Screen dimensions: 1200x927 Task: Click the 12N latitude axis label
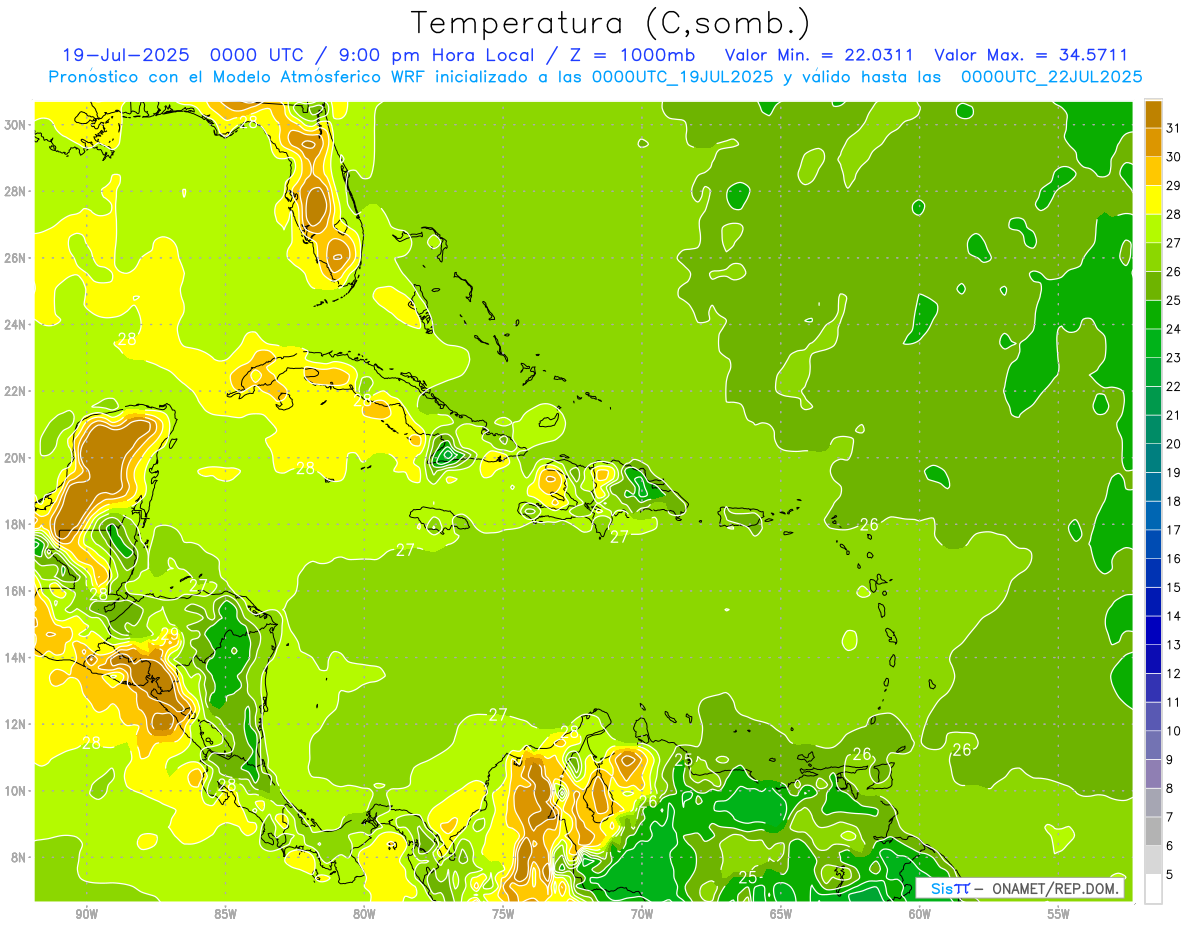click(x=17, y=724)
